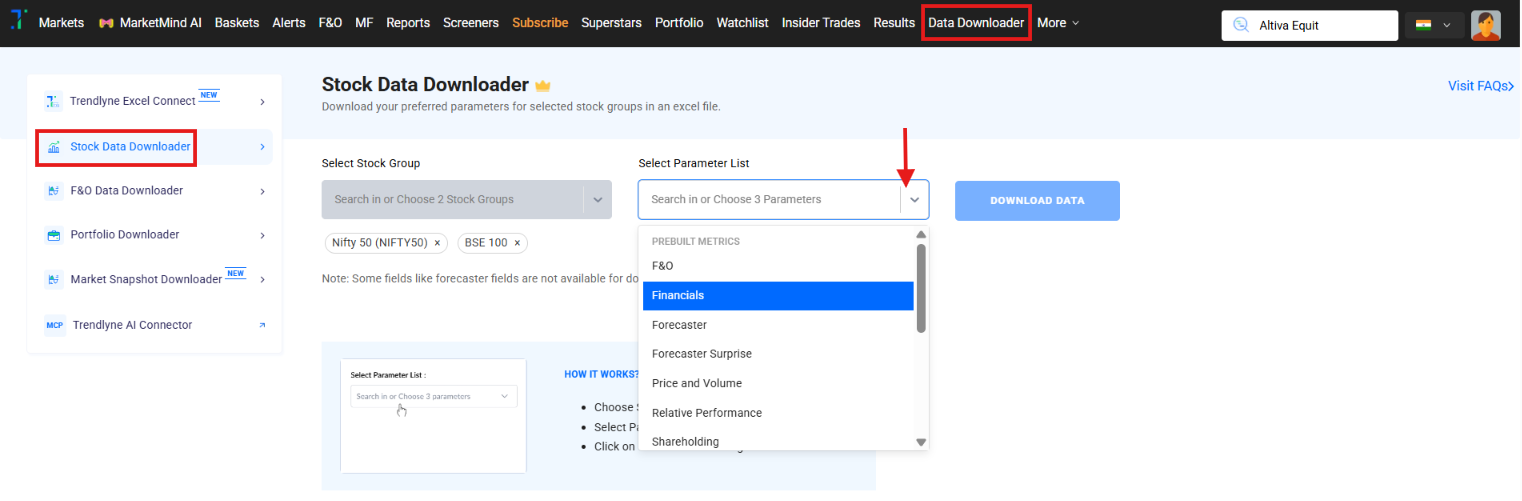Click the Stock Data Downloader sidebar icon
The width and height of the screenshot is (1522, 501).
point(54,147)
